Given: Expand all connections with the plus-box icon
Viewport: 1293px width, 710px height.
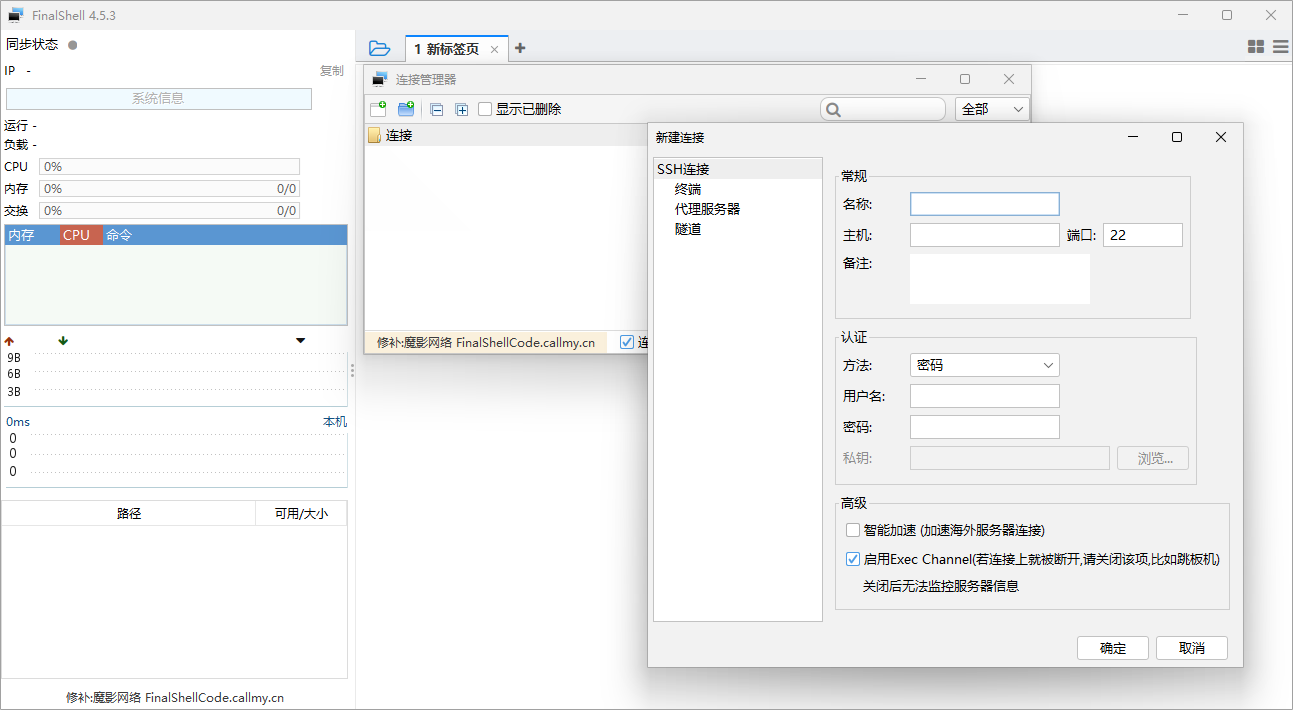Looking at the screenshot, I should (x=462, y=110).
